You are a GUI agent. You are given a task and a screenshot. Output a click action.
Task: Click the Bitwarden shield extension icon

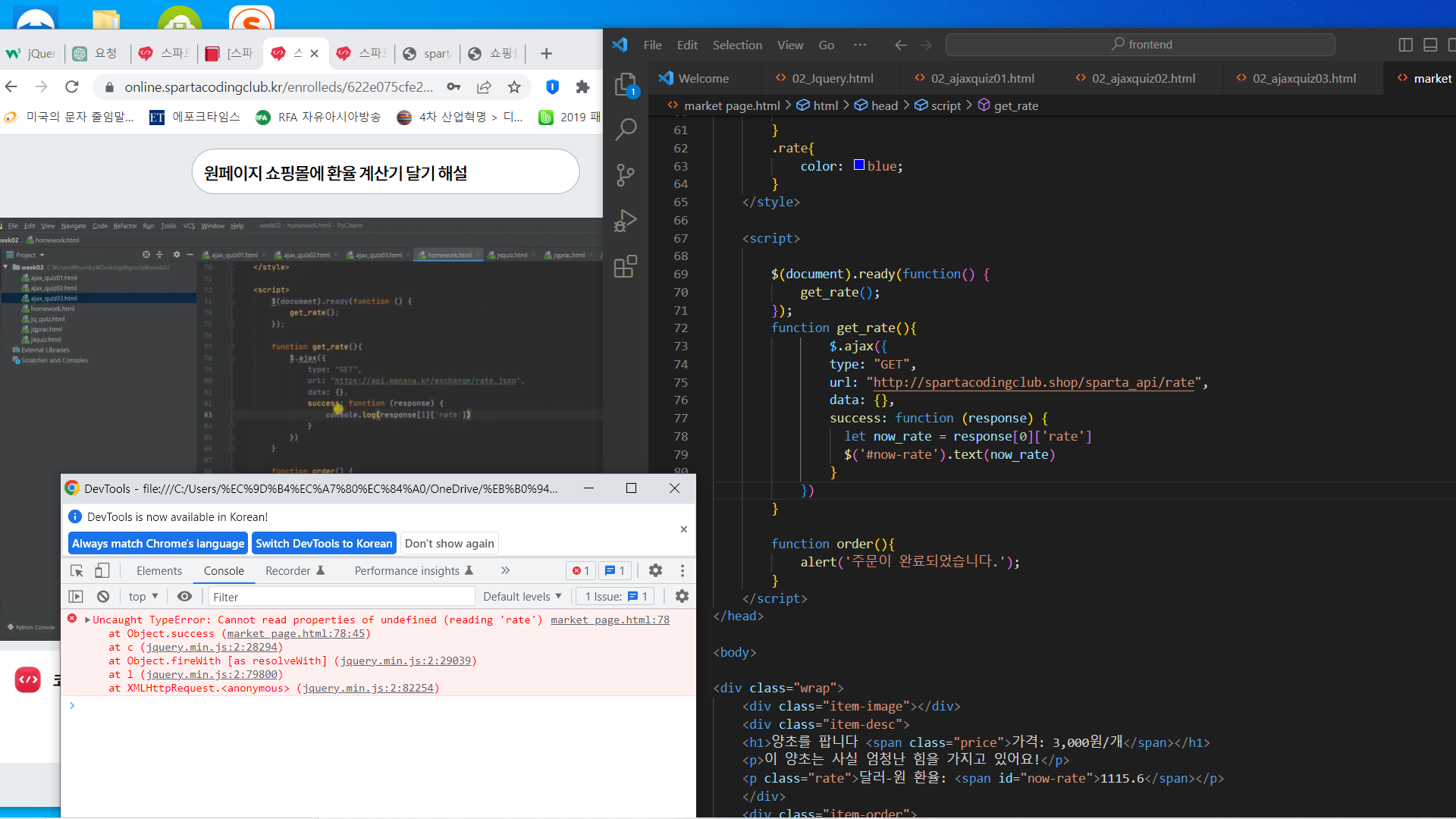click(x=552, y=86)
